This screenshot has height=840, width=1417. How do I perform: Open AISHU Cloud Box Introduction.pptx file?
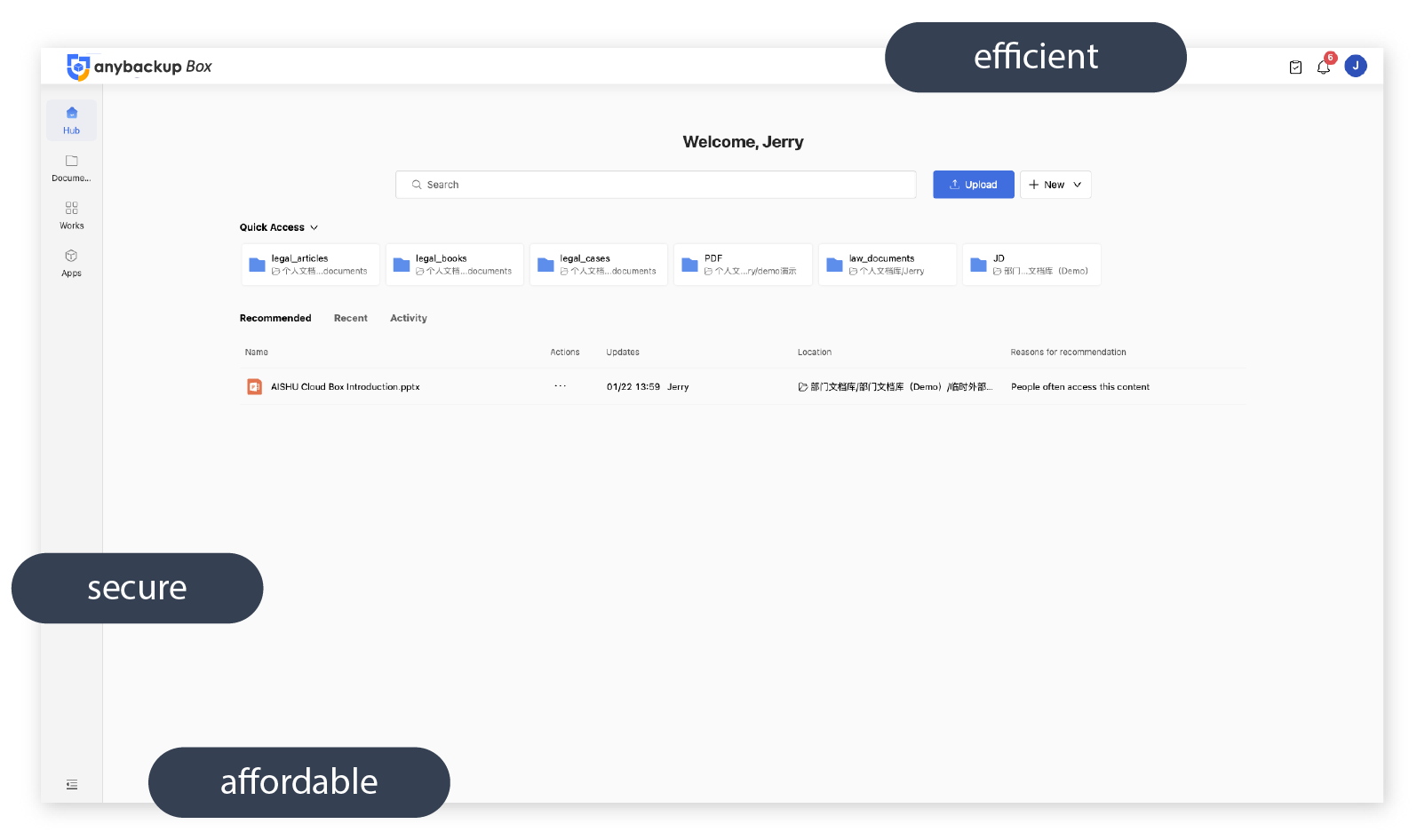(345, 387)
